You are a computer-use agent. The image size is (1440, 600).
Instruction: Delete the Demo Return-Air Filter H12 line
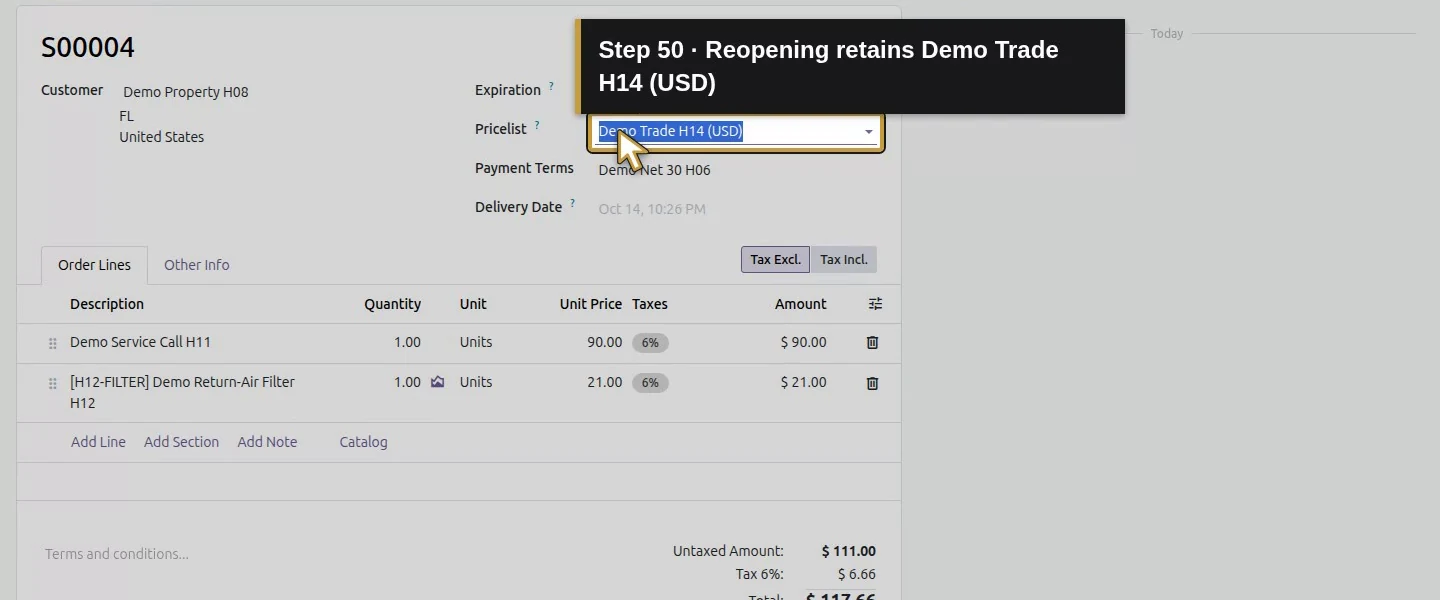(872, 383)
